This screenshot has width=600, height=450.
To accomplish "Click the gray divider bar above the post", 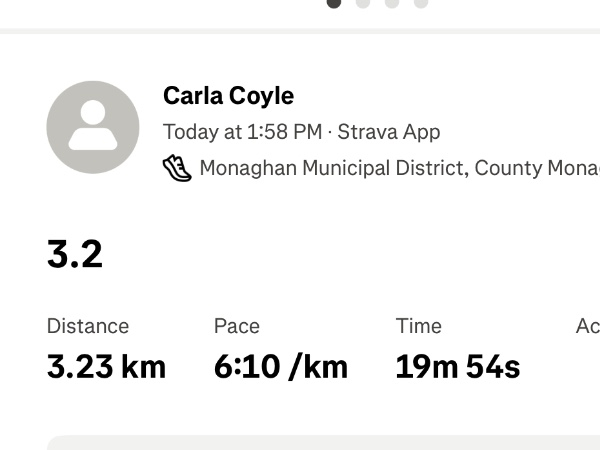I will pos(300,31).
